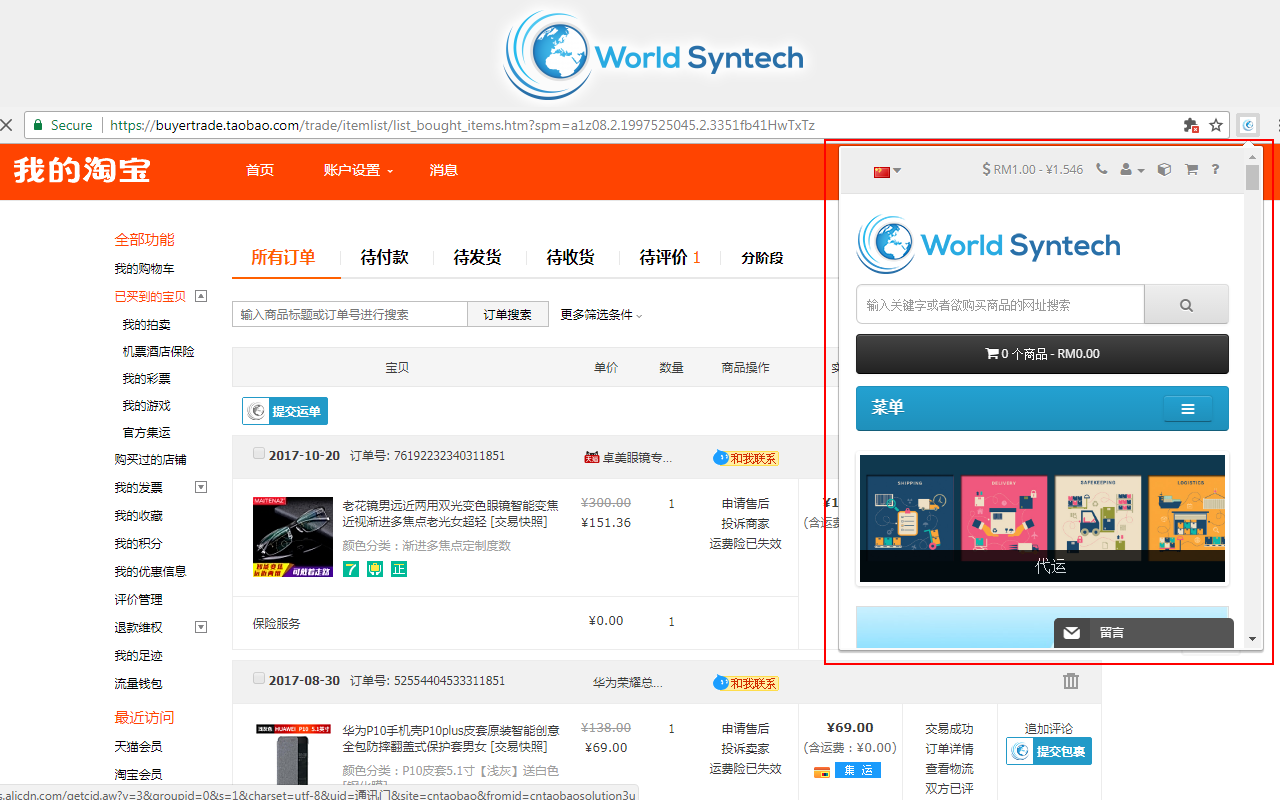This screenshot has height=800, width=1280.
Task: Click the 0 个商品 - RM0.00 cart button
Action: click(x=1042, y=354)
